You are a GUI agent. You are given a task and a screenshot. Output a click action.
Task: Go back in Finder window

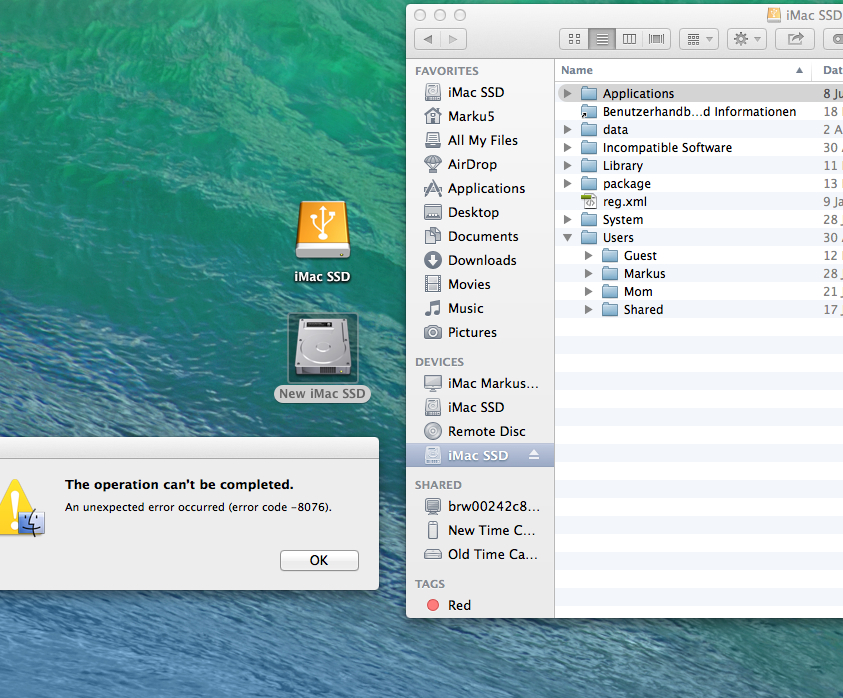428,39
